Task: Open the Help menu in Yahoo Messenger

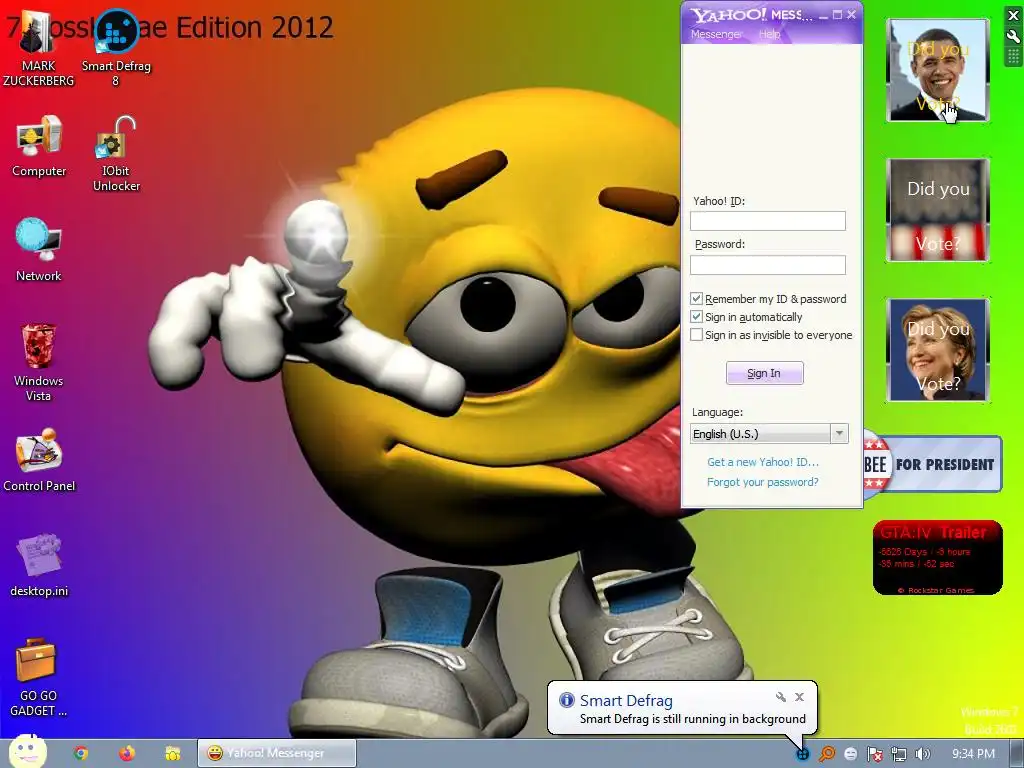Action: pos(769,34)
